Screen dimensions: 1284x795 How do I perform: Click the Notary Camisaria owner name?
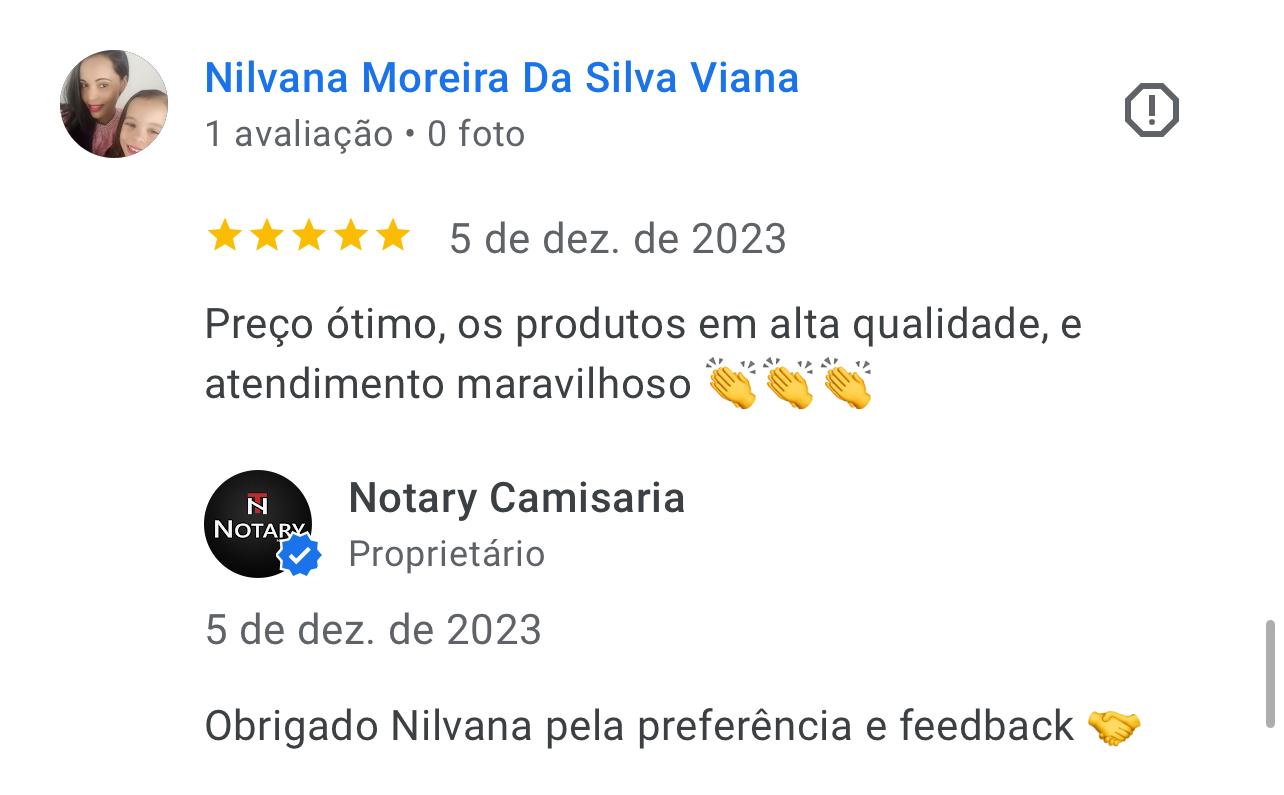pos(517,498)
